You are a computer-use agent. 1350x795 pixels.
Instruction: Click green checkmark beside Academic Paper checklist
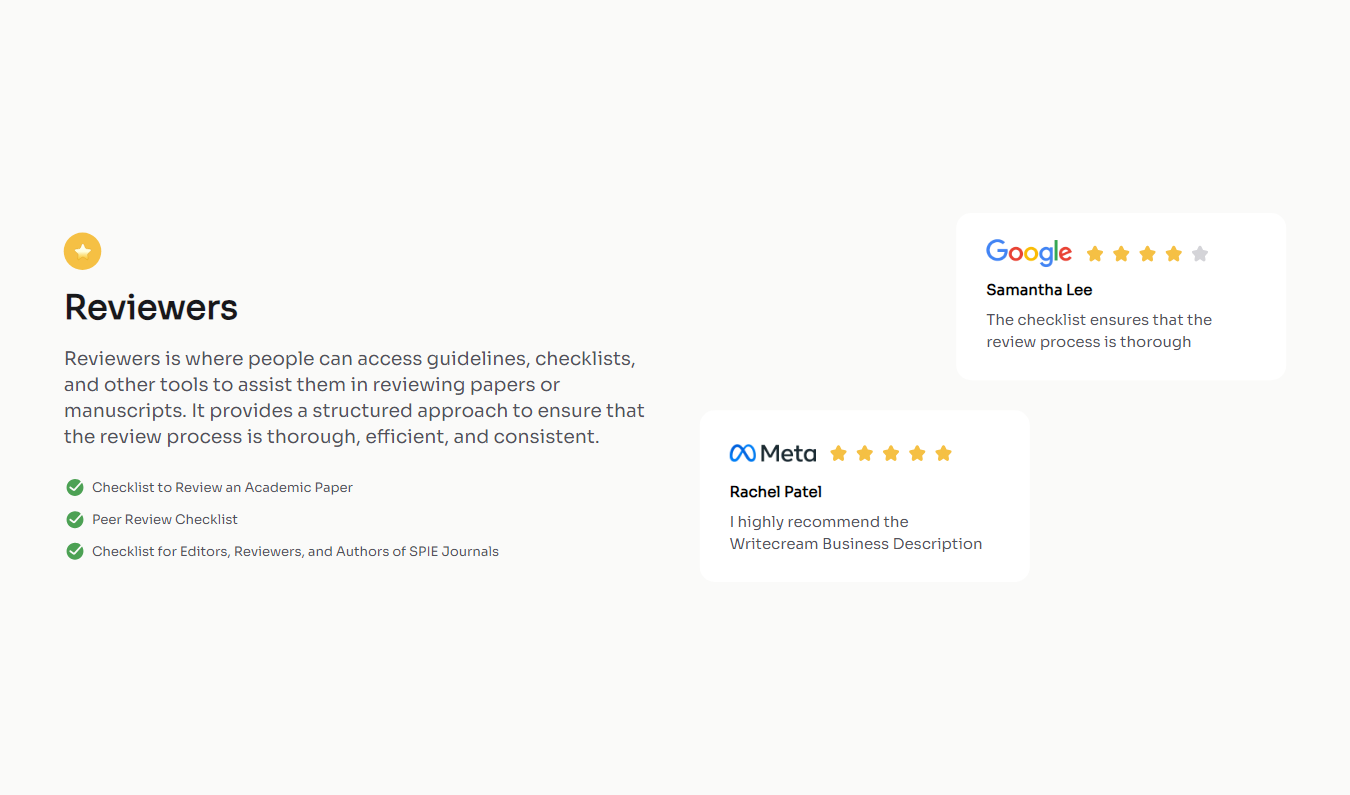pos(75,487)
